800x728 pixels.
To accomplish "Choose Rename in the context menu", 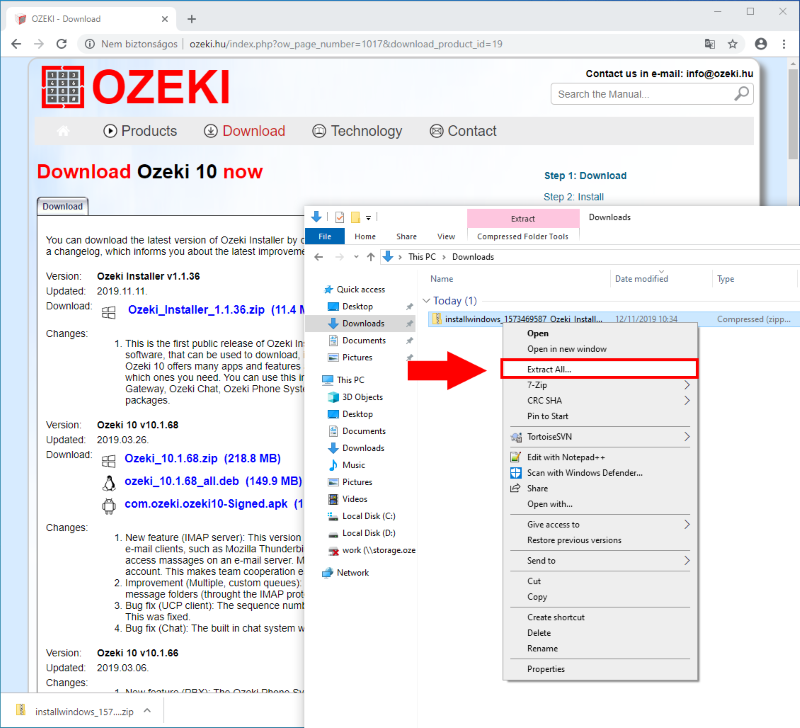I will click(x=600, y=648).
